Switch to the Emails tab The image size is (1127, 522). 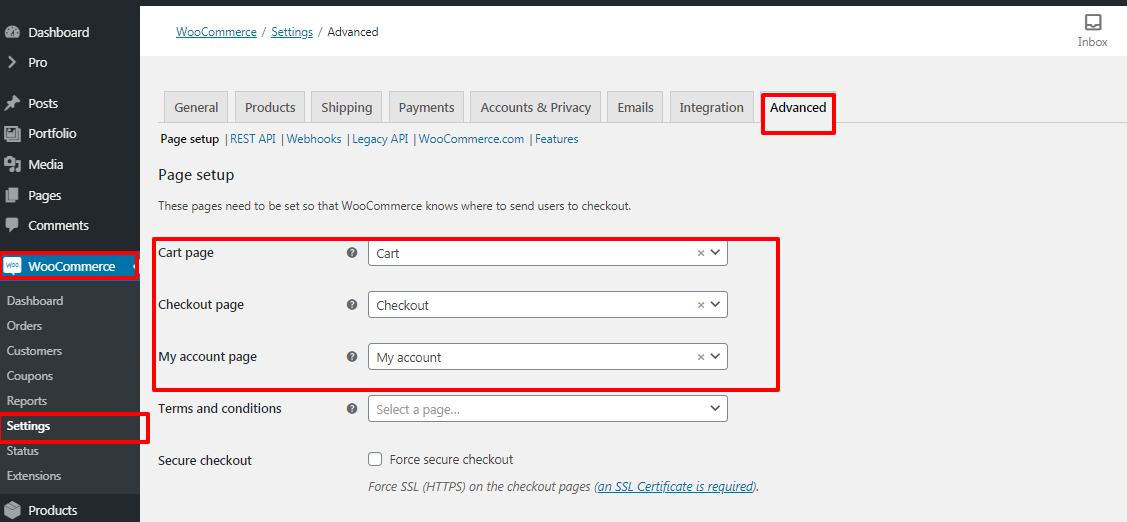(x=635, y=107)
